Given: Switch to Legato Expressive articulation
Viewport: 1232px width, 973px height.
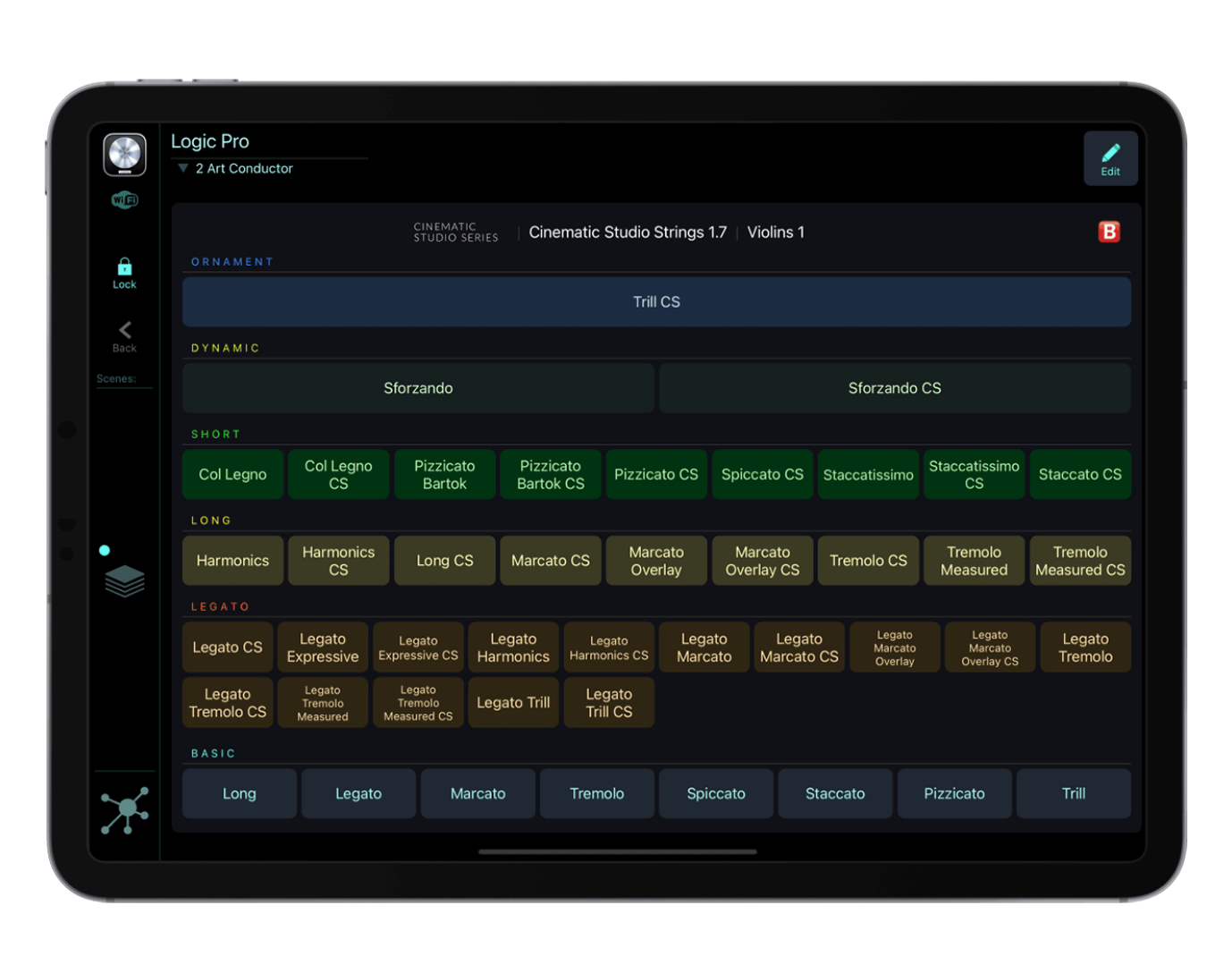Looking at the screenshot, I should click(x=322, y=647).
